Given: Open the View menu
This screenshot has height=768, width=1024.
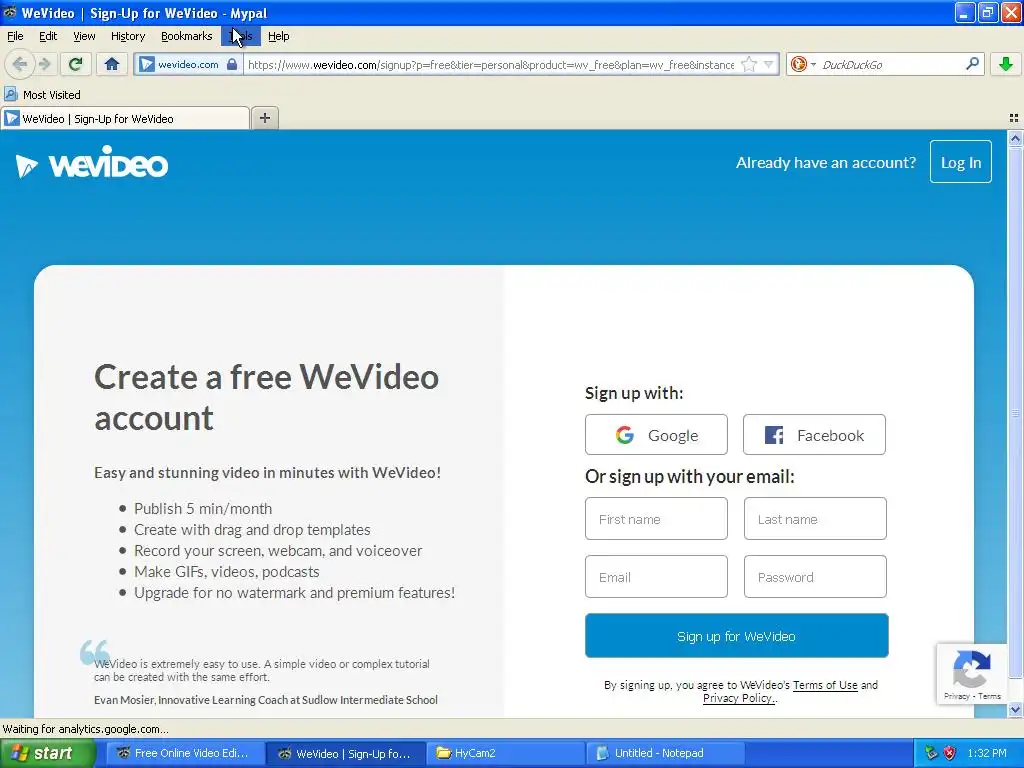Looking at the screenshot, I should point(84,36).
